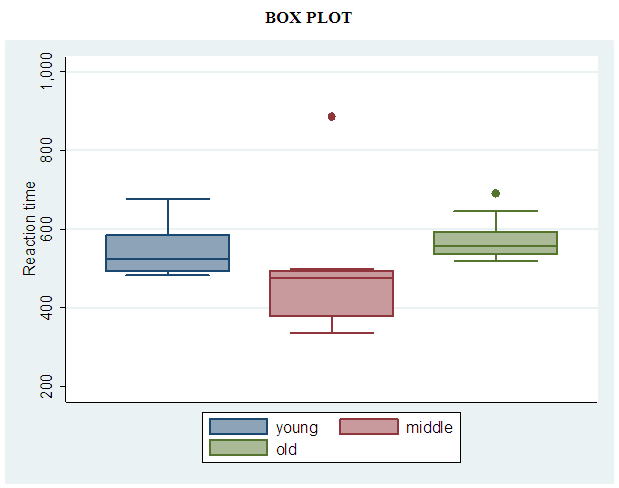Click the green outlier dot near 700

(495, 193)
